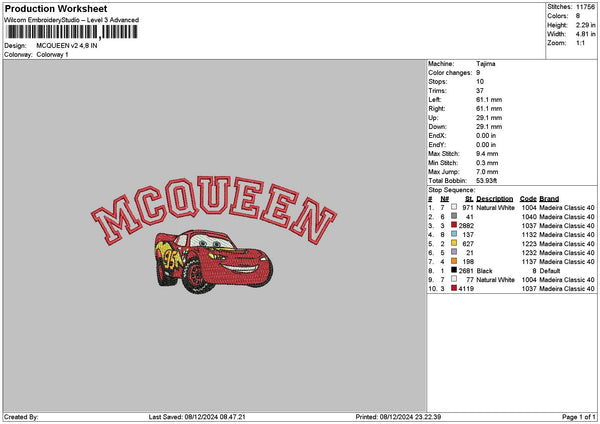The image size is (600, 424).
Task: Click the Description column header
Action: pos(495,199)
